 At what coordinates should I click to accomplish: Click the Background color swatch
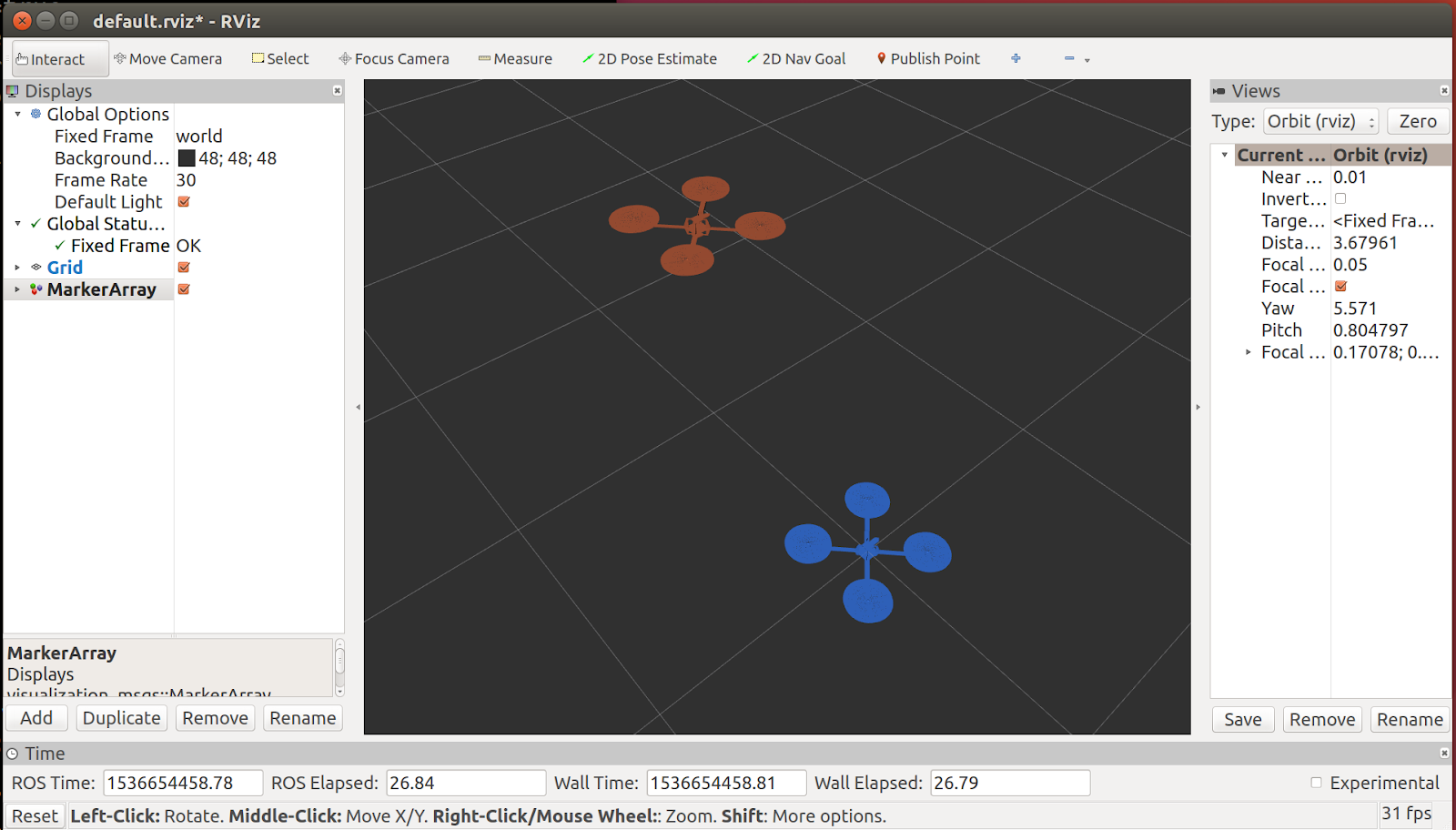pyautogui.click(x=187, y=158)
